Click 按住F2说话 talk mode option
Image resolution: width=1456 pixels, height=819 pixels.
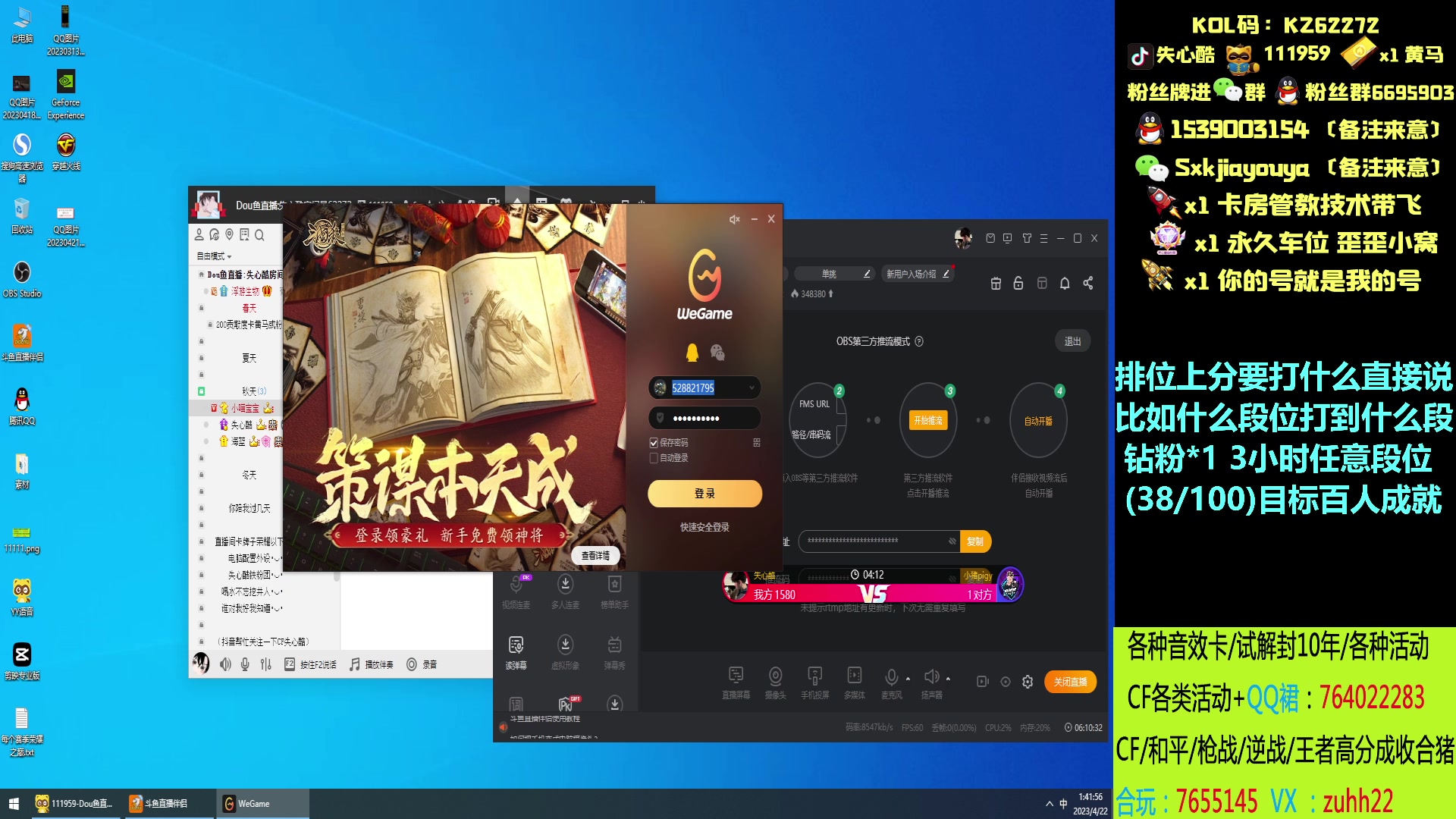(310, 664)
